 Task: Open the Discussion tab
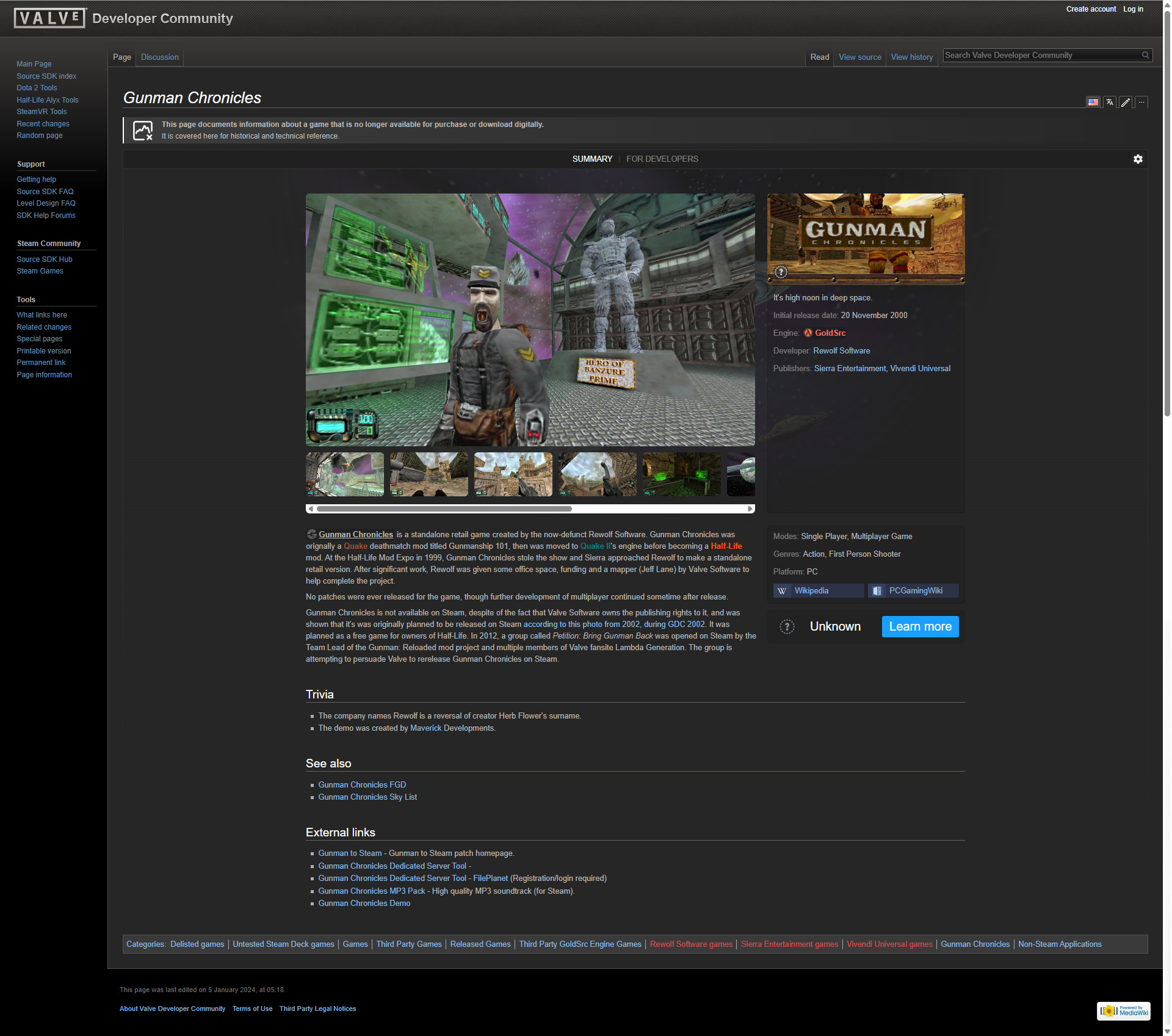[159, 57]
